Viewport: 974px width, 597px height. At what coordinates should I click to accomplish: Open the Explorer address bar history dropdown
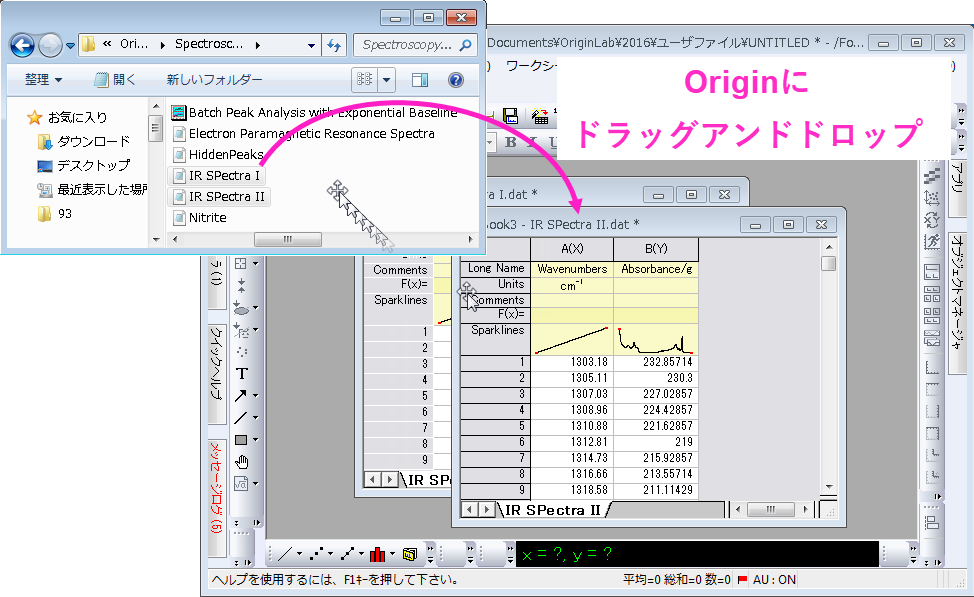click(311, 45)
